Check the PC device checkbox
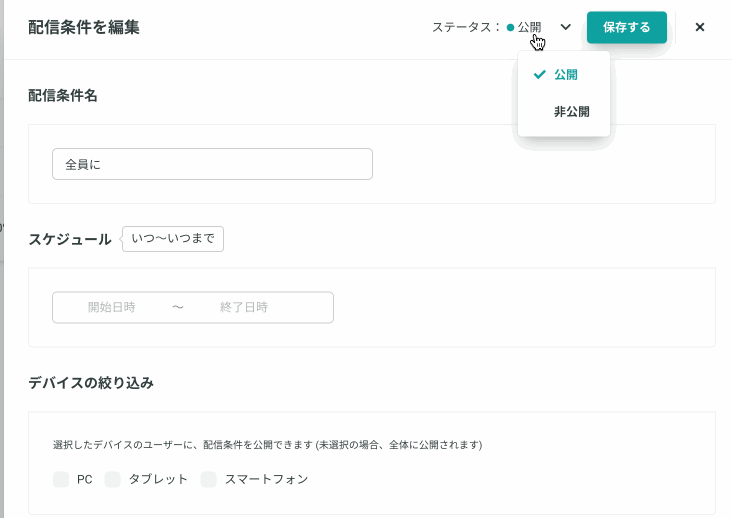The width and height of the screenshot is (732, 518). [61, 479]
